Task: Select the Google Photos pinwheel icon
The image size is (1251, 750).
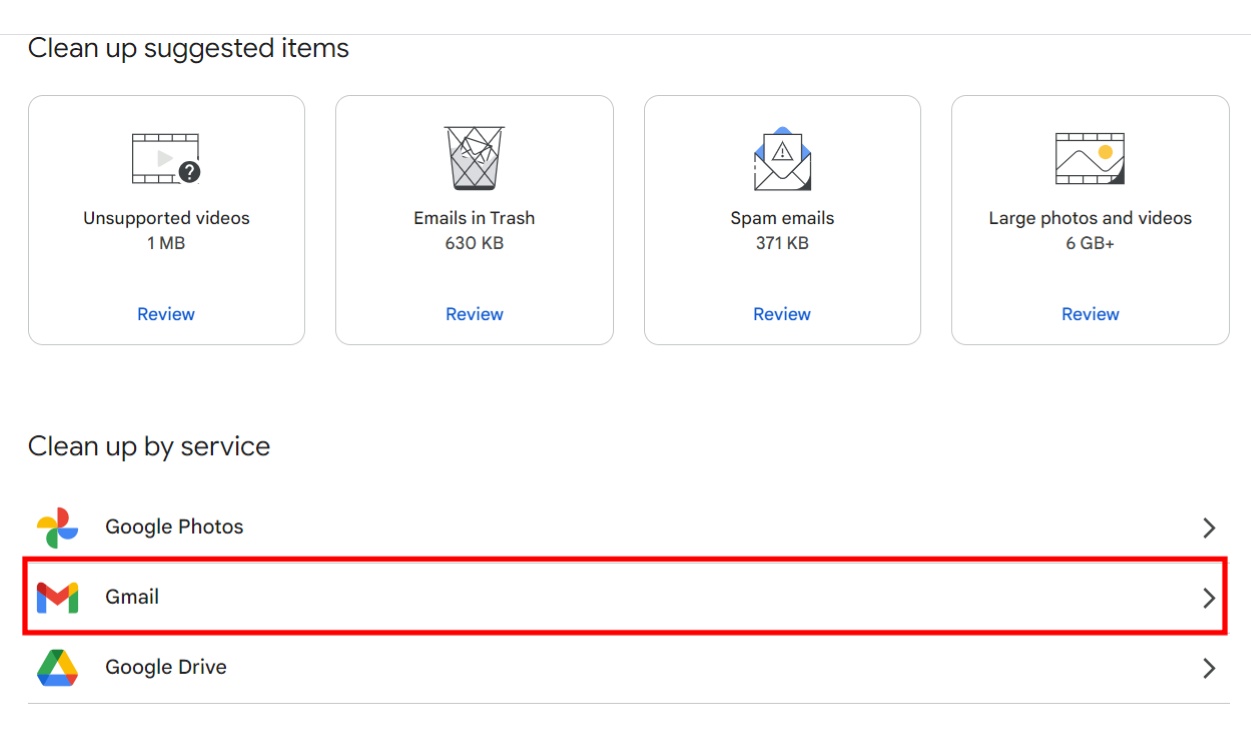Action: (57, 527)
